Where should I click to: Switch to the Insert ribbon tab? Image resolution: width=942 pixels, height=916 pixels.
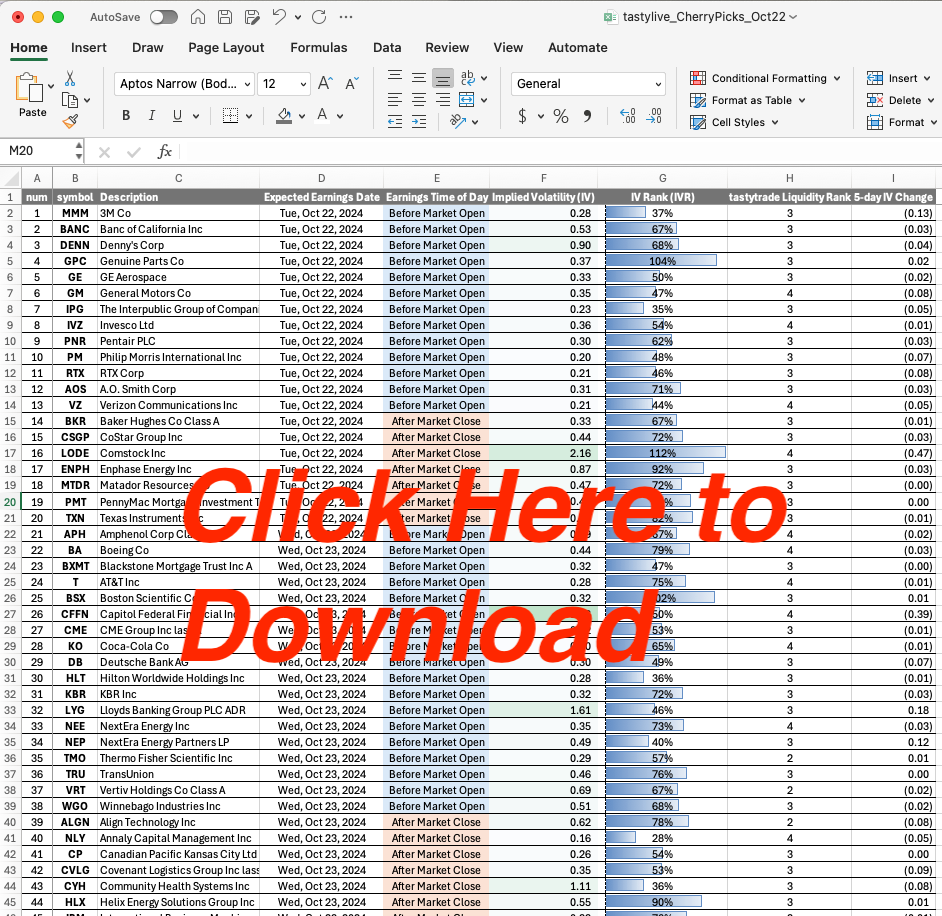[x=88, y=47]
